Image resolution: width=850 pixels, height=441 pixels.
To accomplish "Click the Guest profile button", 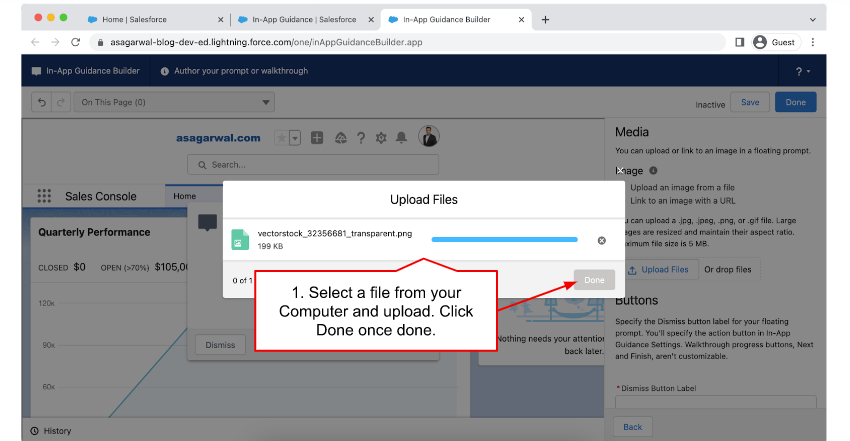I will [x=776, y=42].
